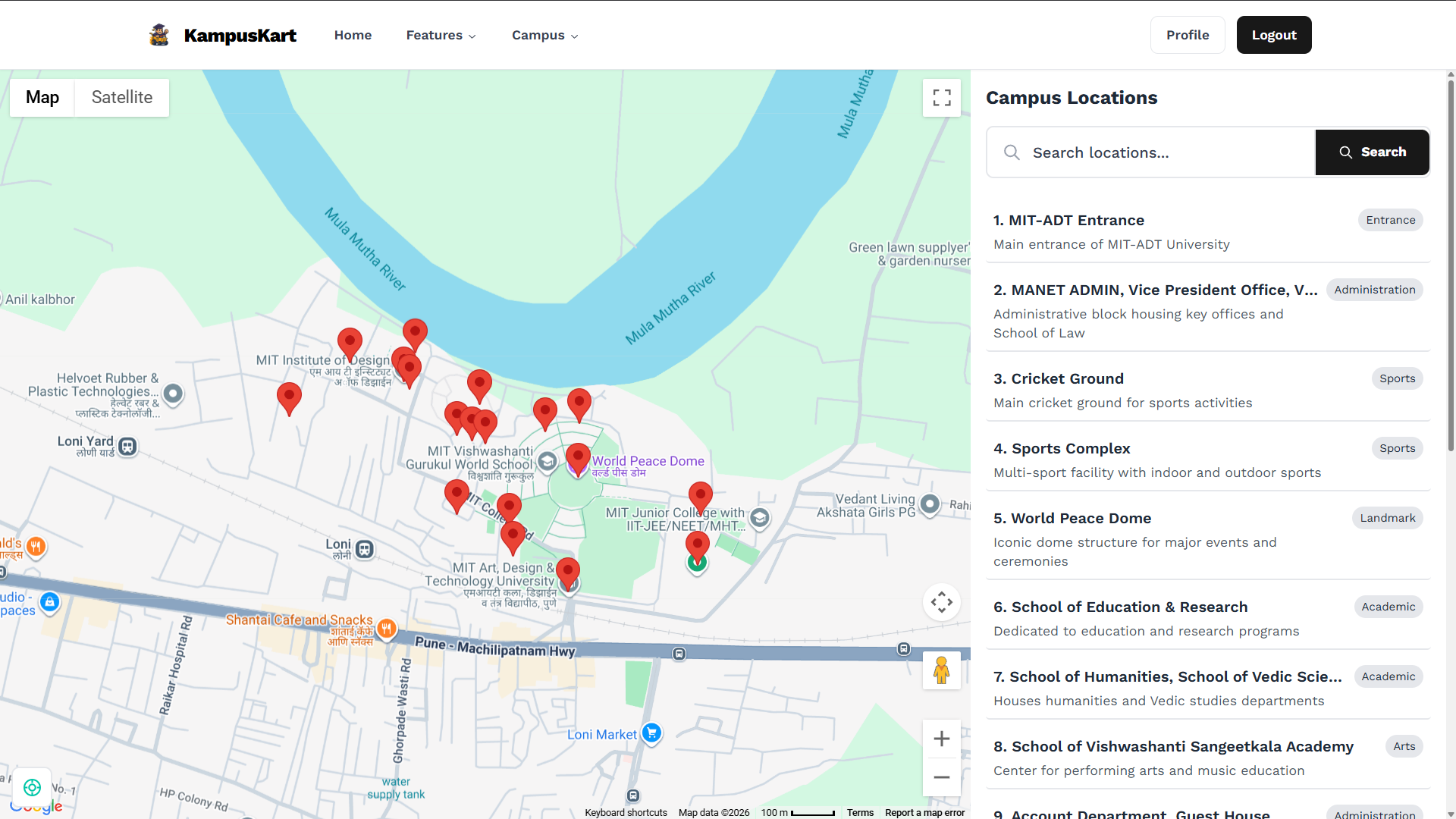The width and height of the screenshot is (1456, 819).
Task: Click the Academic tag on School of Education
Action: (x=1389, y=607)
